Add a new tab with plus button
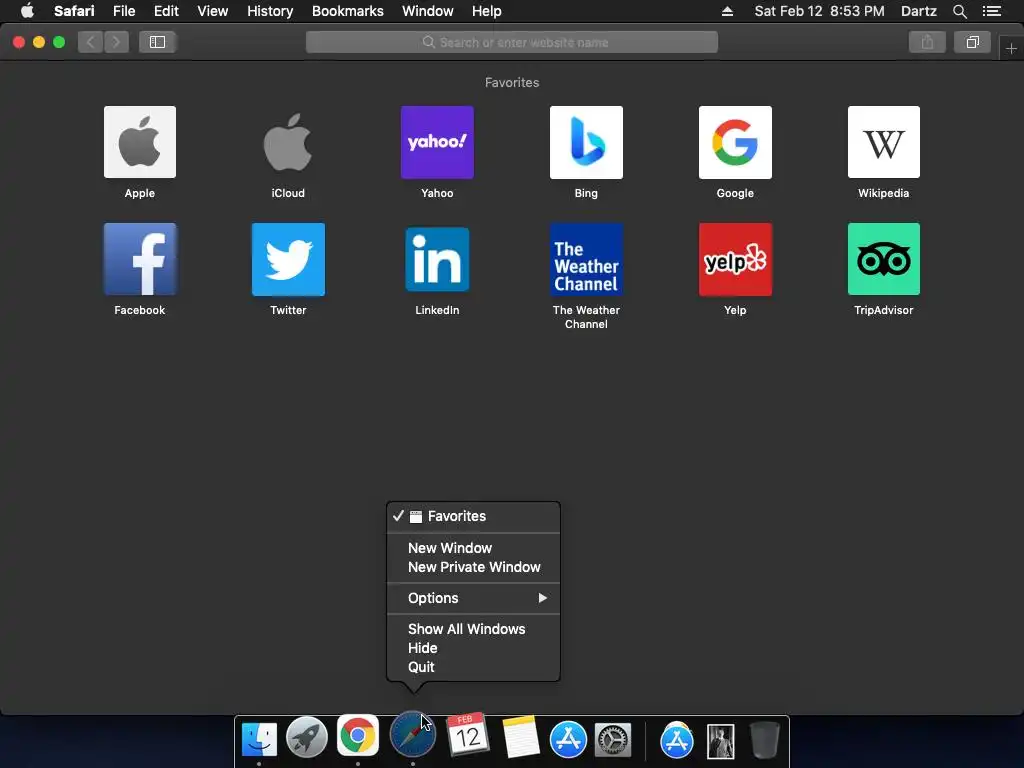Screen dimensions: 1024x768 (x=1011, y=48)
